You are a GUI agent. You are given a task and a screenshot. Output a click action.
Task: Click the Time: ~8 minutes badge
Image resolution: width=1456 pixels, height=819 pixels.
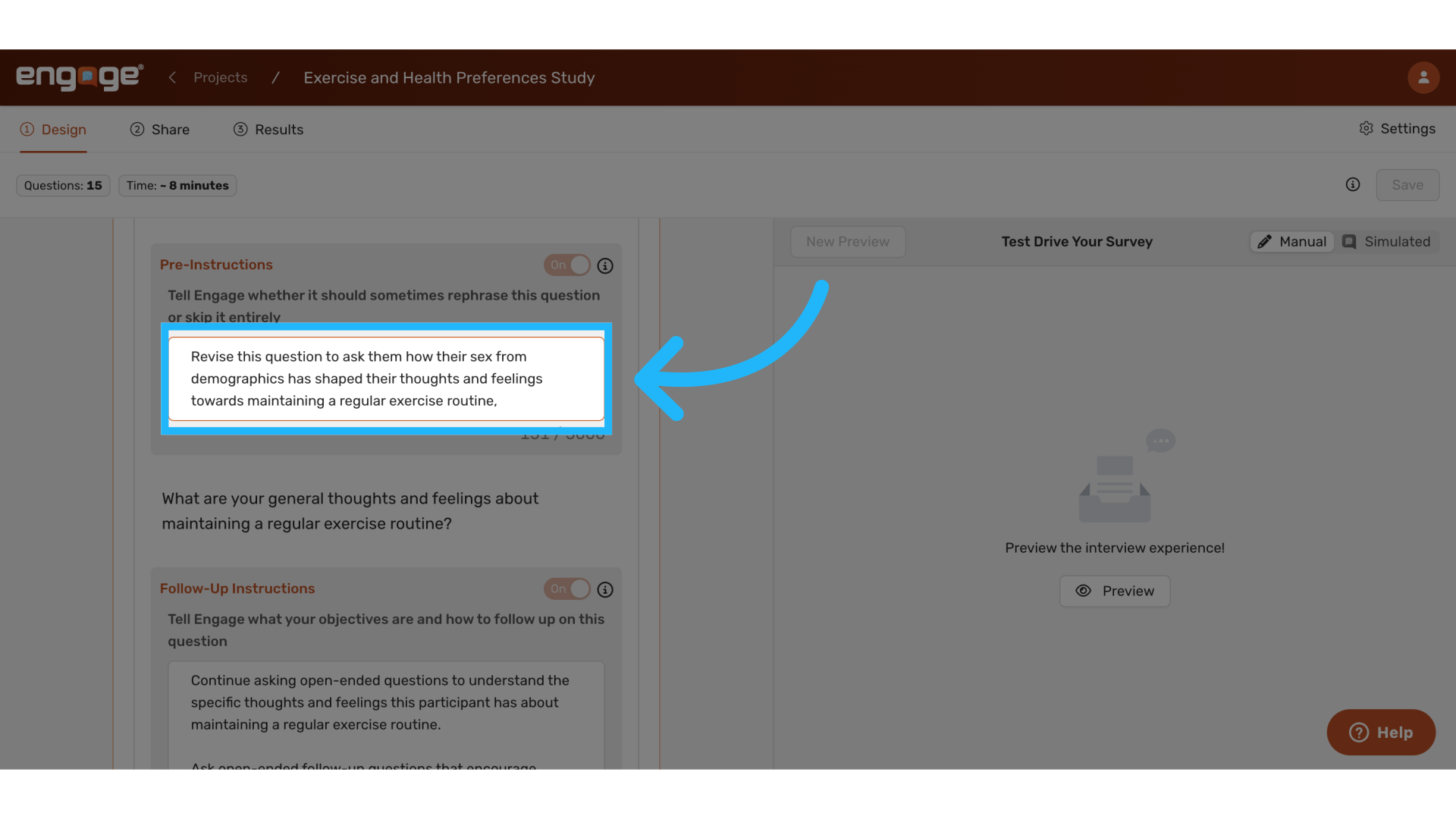click(177, 186)
